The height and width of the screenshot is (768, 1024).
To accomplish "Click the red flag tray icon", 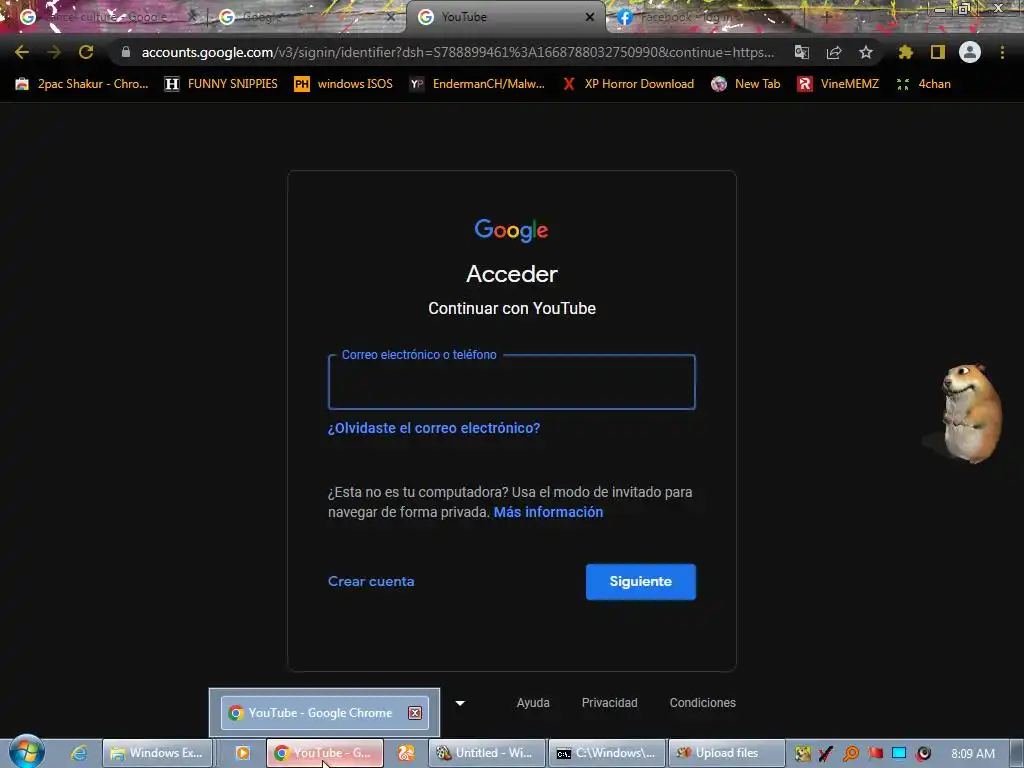I will 875,753.
